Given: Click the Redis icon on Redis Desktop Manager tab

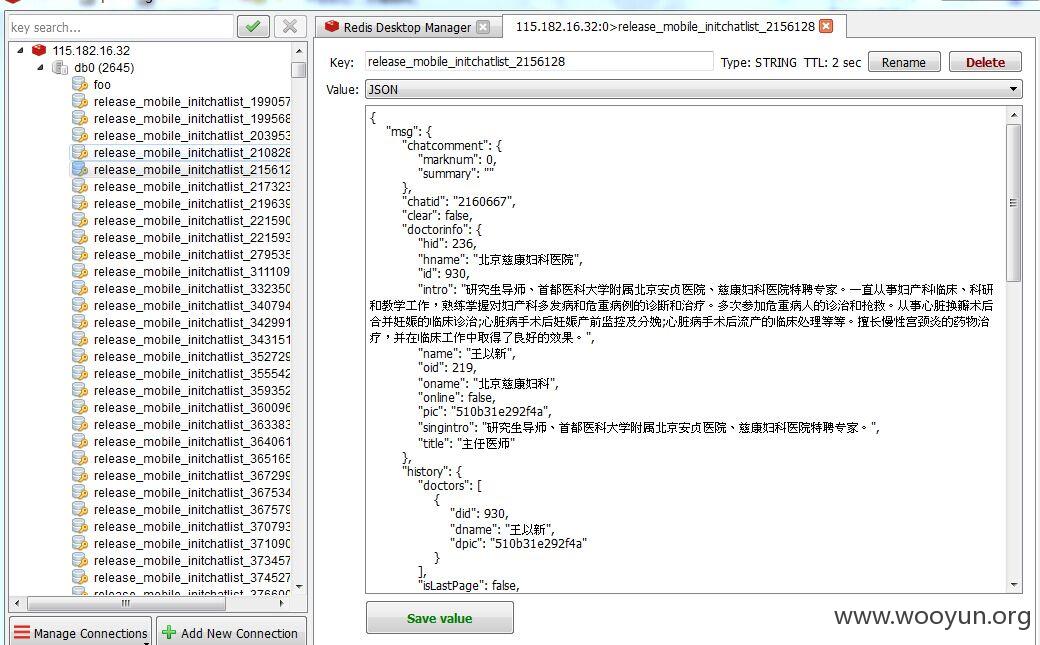Looking at the screenshot, I should (332, 27).
